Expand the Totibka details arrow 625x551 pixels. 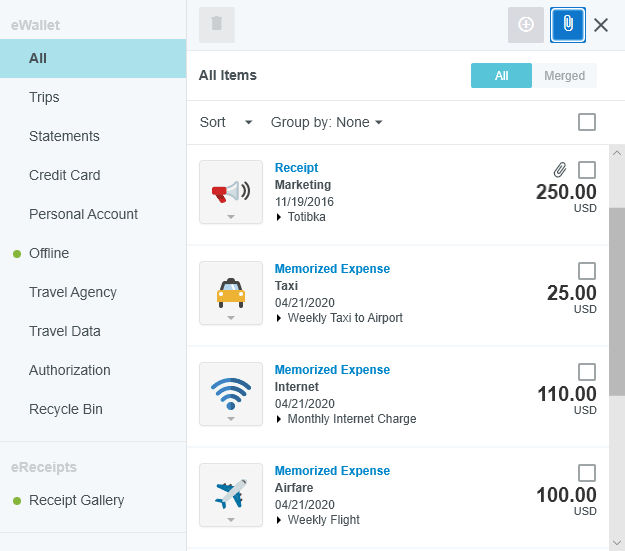279,217
